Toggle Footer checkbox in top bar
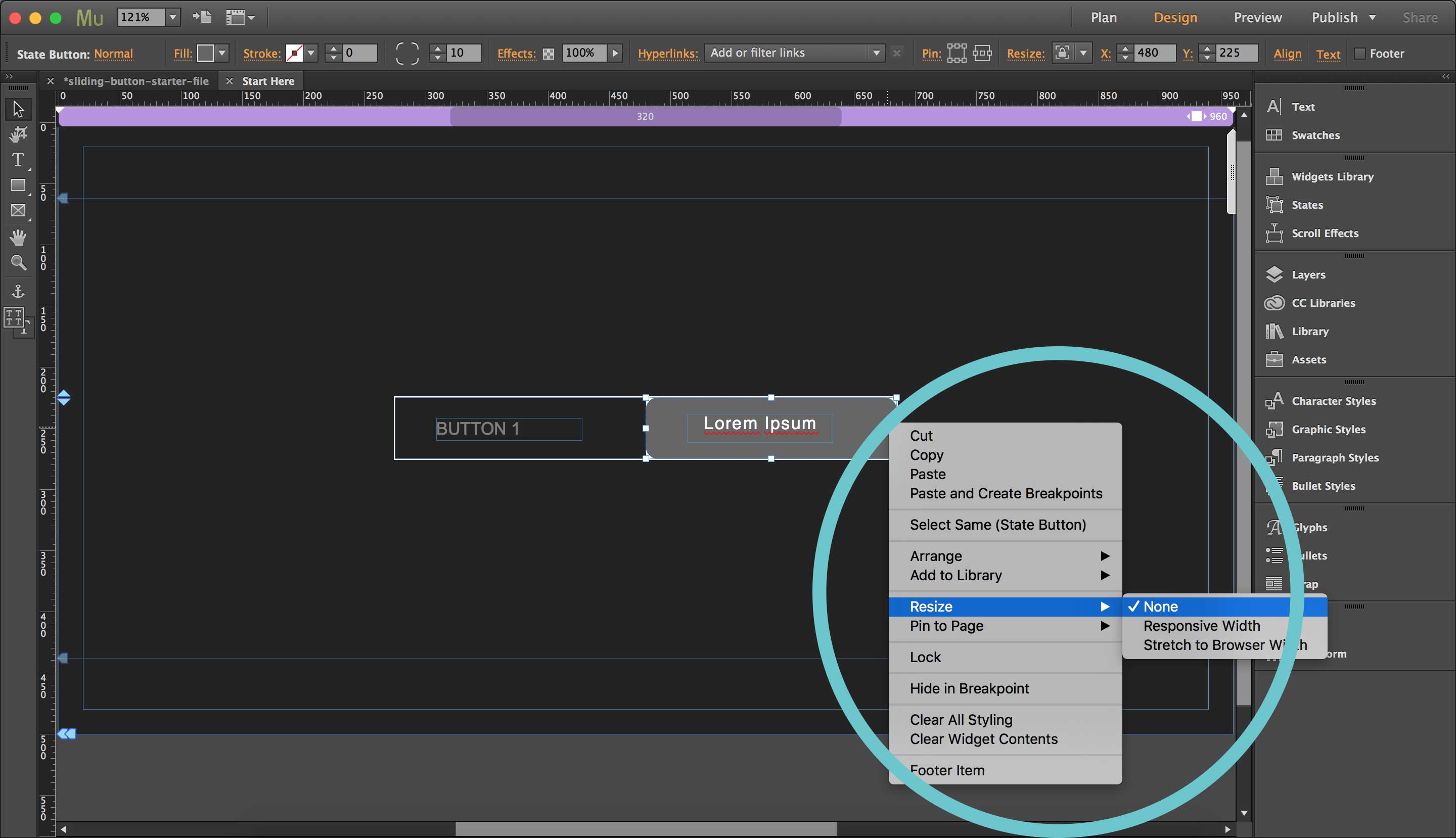1456x838 pixels. [x=1362, y=53]
